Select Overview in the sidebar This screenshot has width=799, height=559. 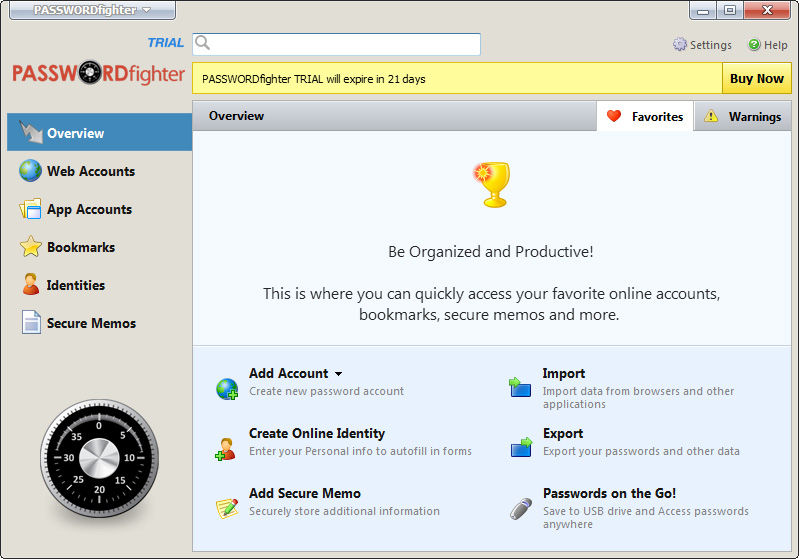click(100, 132)
